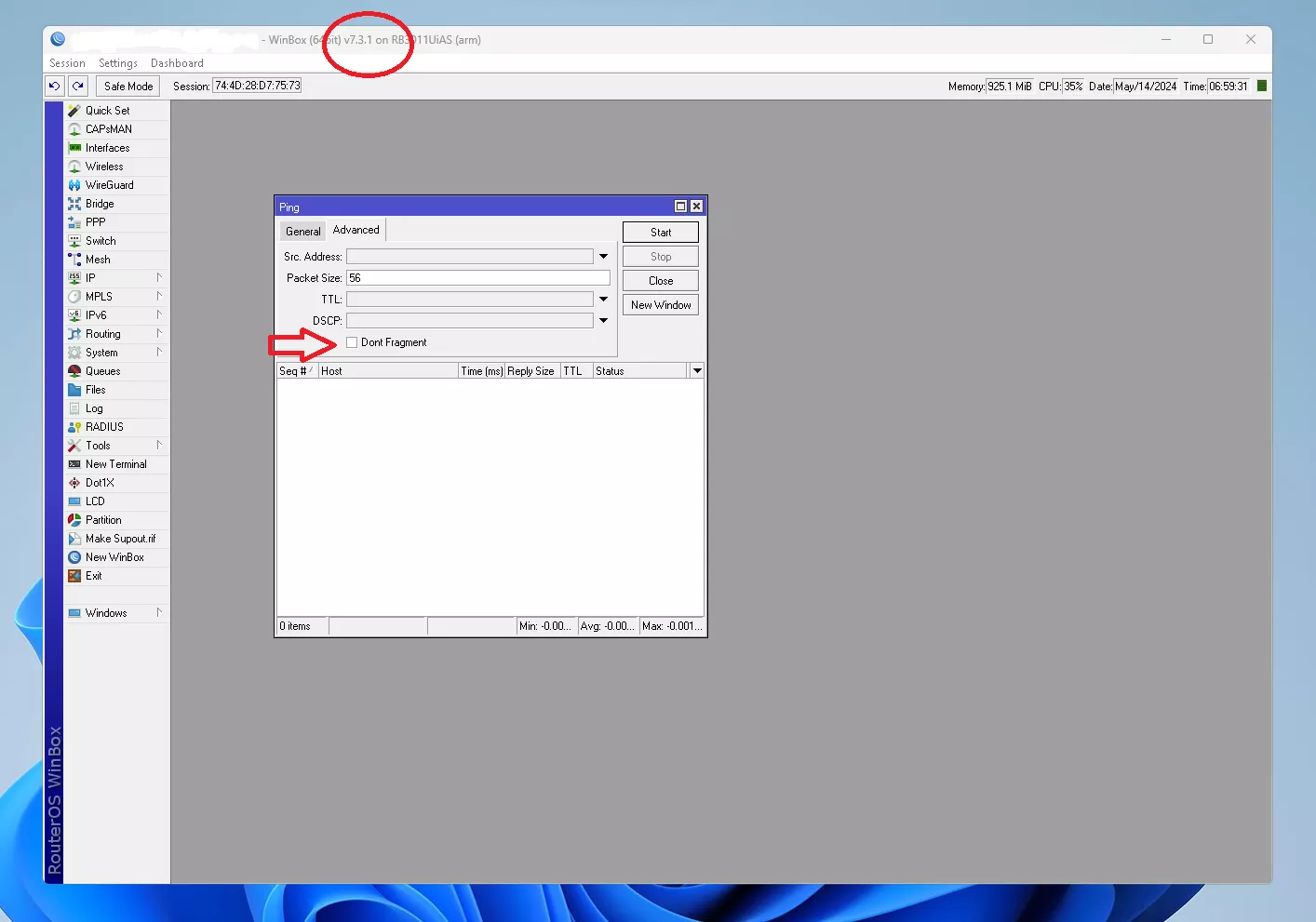Toggle Safe Mode on
The width and height of the screenshot is (1316, 922).
[128, 87]
